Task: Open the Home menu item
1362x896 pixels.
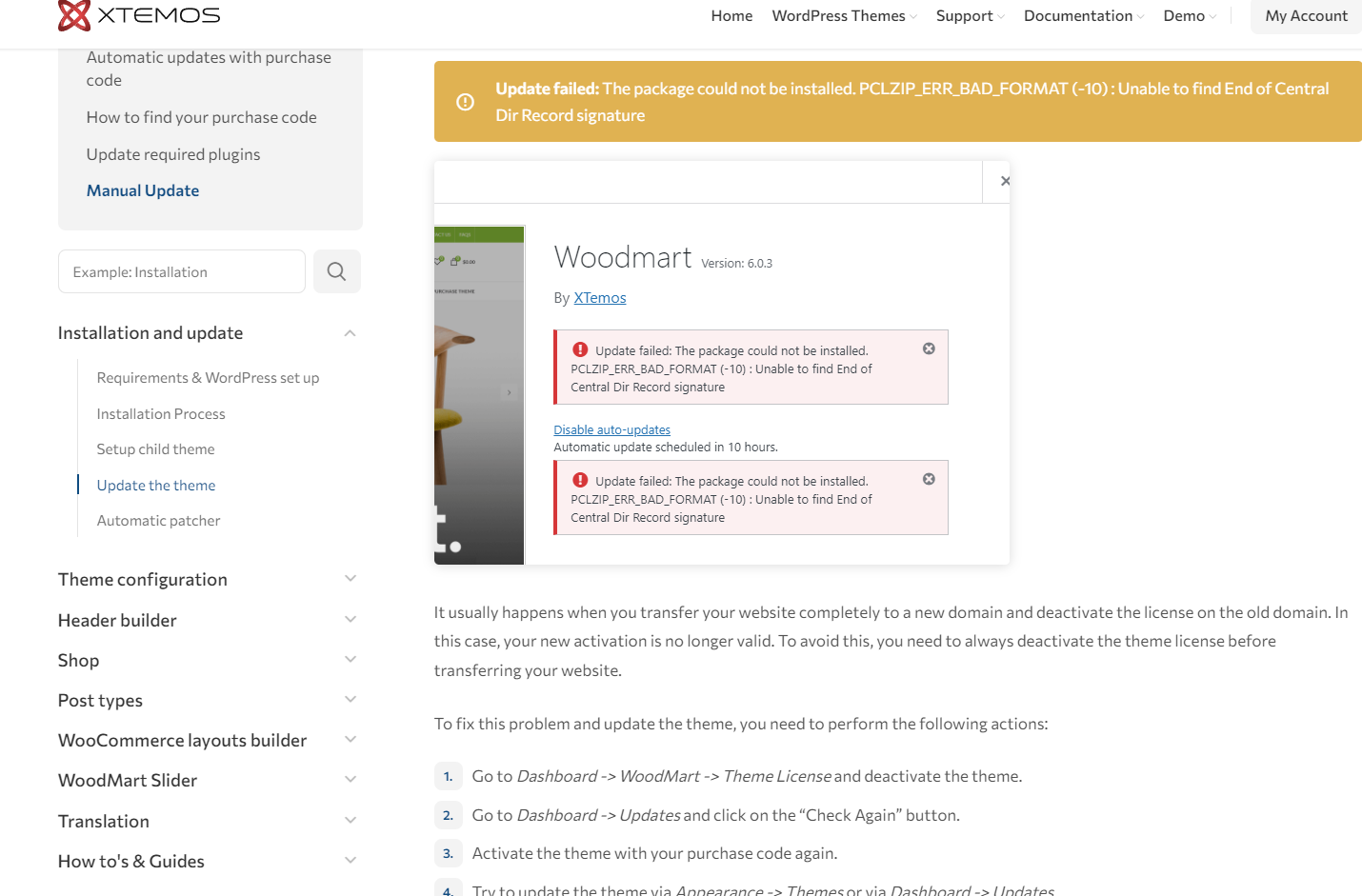Action: [731, 15]
